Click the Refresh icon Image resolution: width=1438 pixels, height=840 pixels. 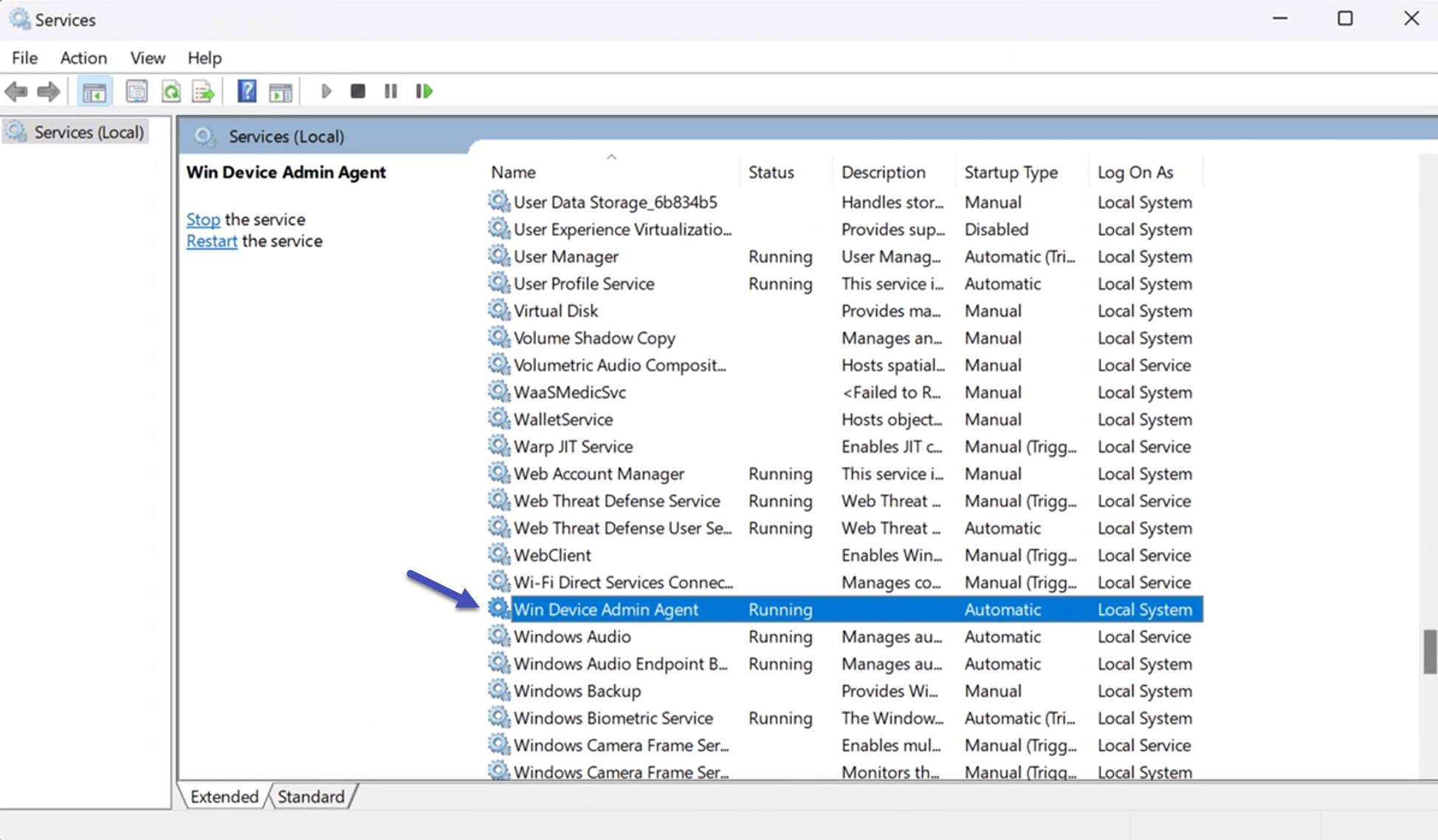click(x=171, y=91)
